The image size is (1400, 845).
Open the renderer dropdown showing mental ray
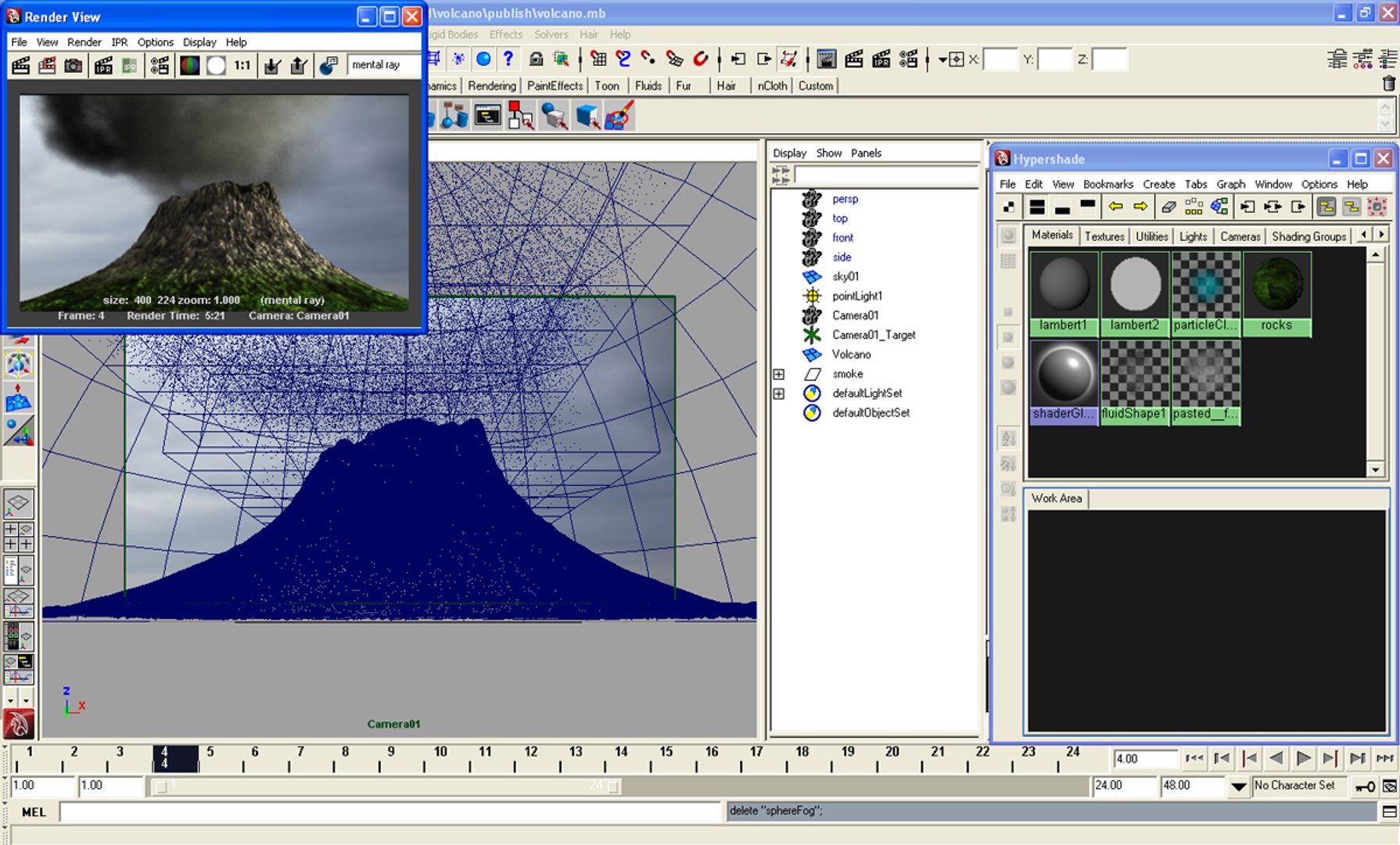(386, 65)
